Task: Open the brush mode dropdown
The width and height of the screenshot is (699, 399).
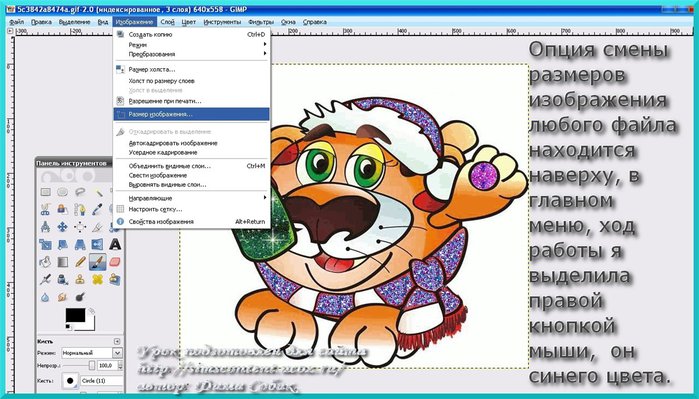Action: point(91,353)
